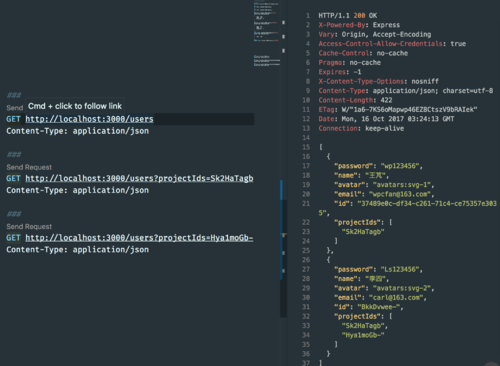
Task: Click the avatar "avatars:svg-2" line
Action: pos(384,288)
